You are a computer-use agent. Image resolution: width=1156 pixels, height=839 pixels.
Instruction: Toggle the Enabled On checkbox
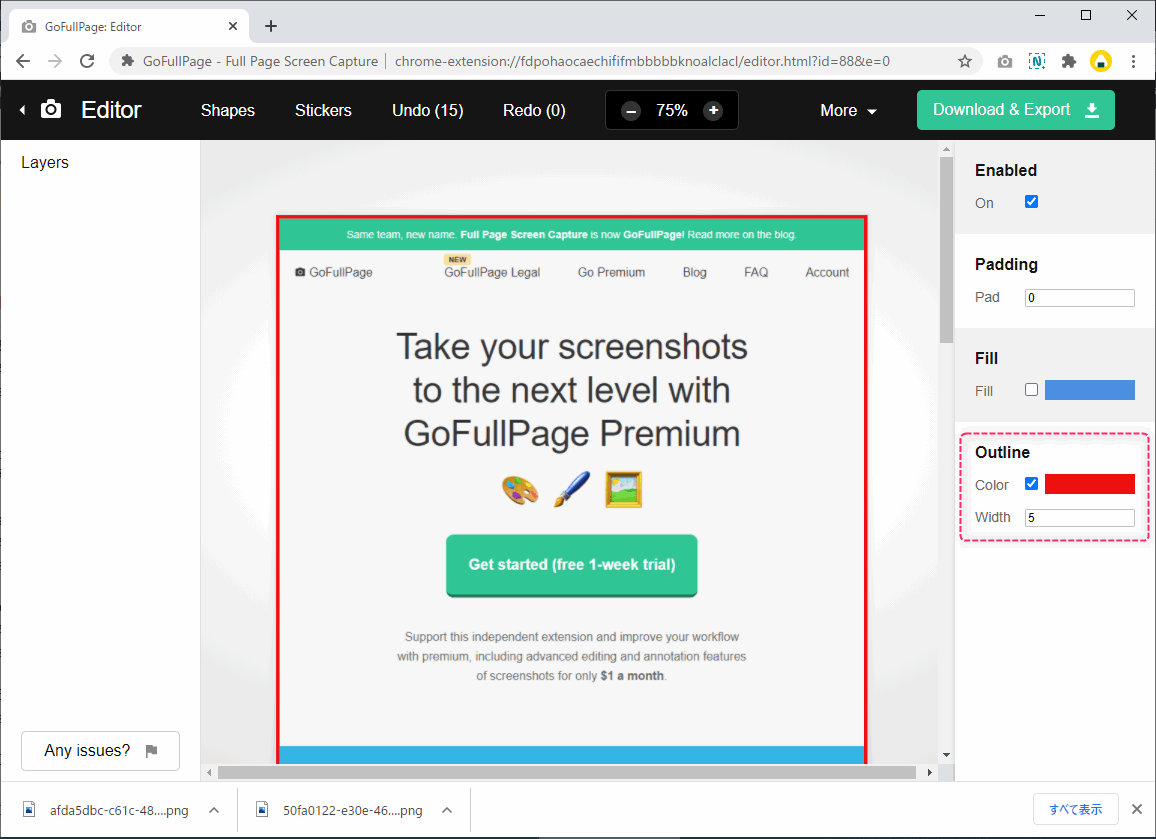click(1031, 202)
